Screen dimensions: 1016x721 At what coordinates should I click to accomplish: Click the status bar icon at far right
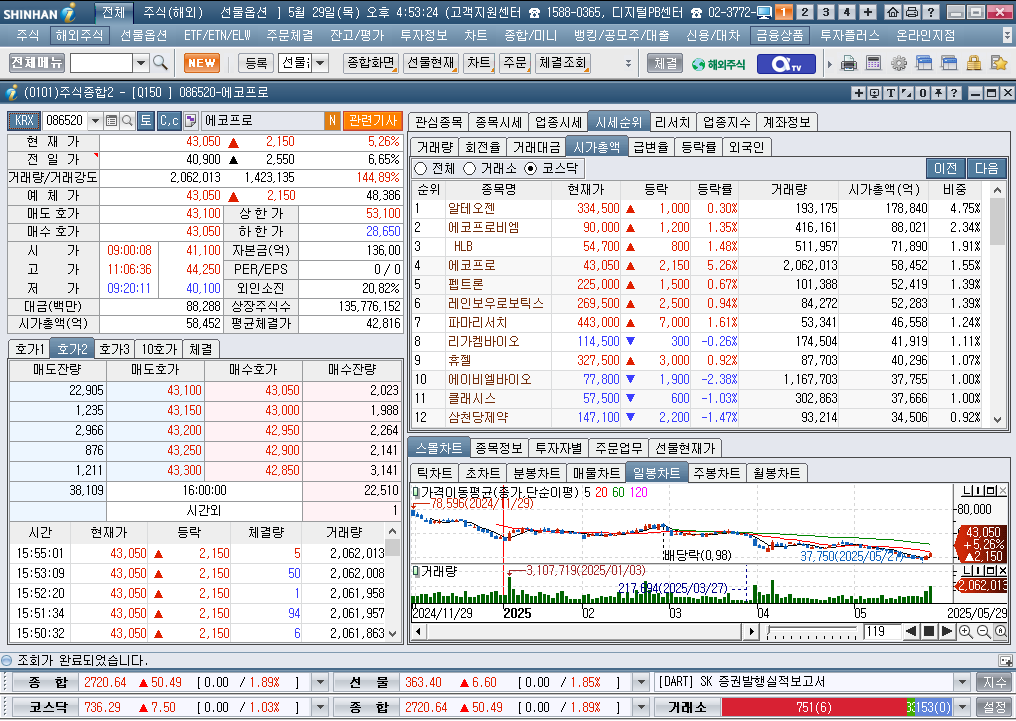click(1005, 661)
